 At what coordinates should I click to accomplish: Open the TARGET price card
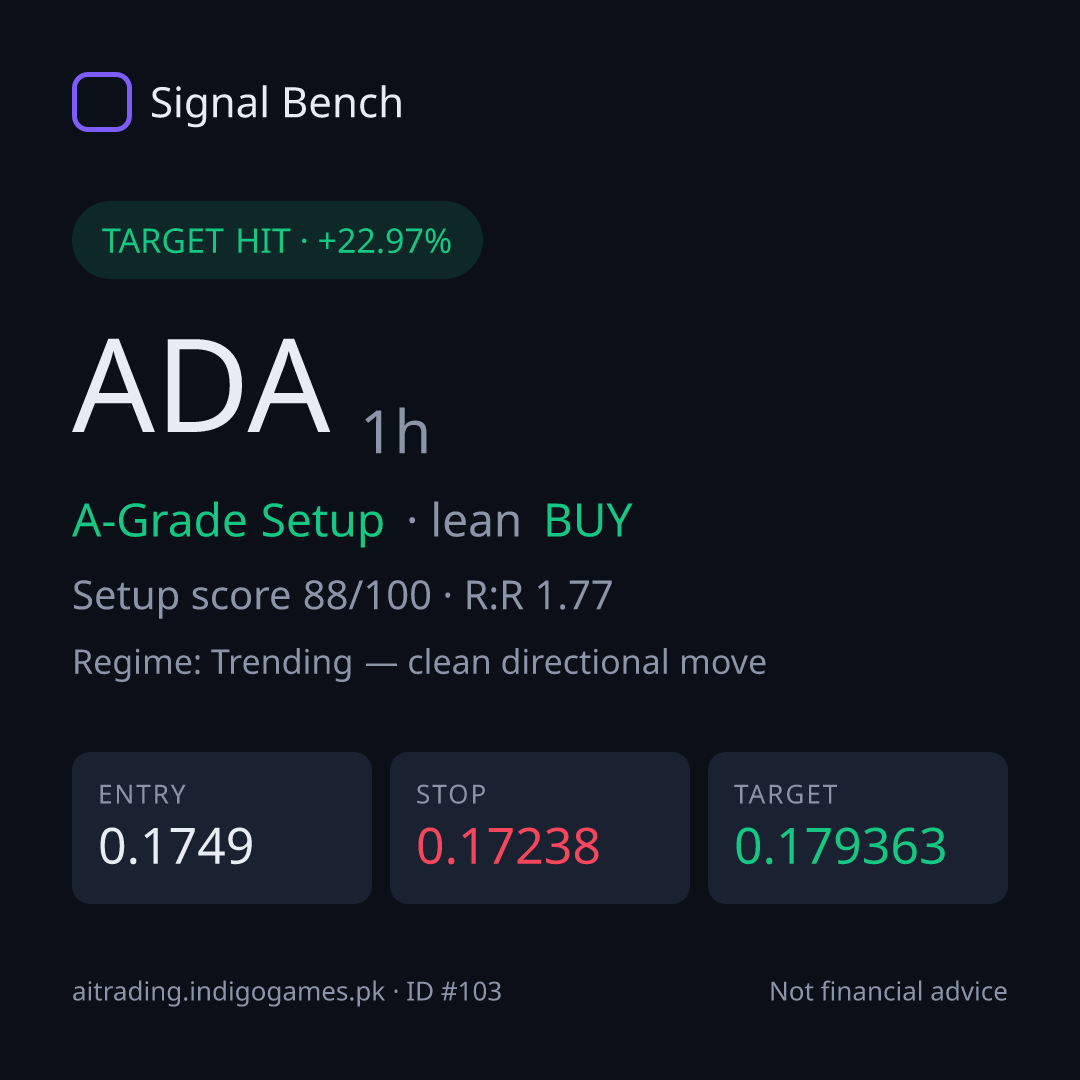click(858, 828)
